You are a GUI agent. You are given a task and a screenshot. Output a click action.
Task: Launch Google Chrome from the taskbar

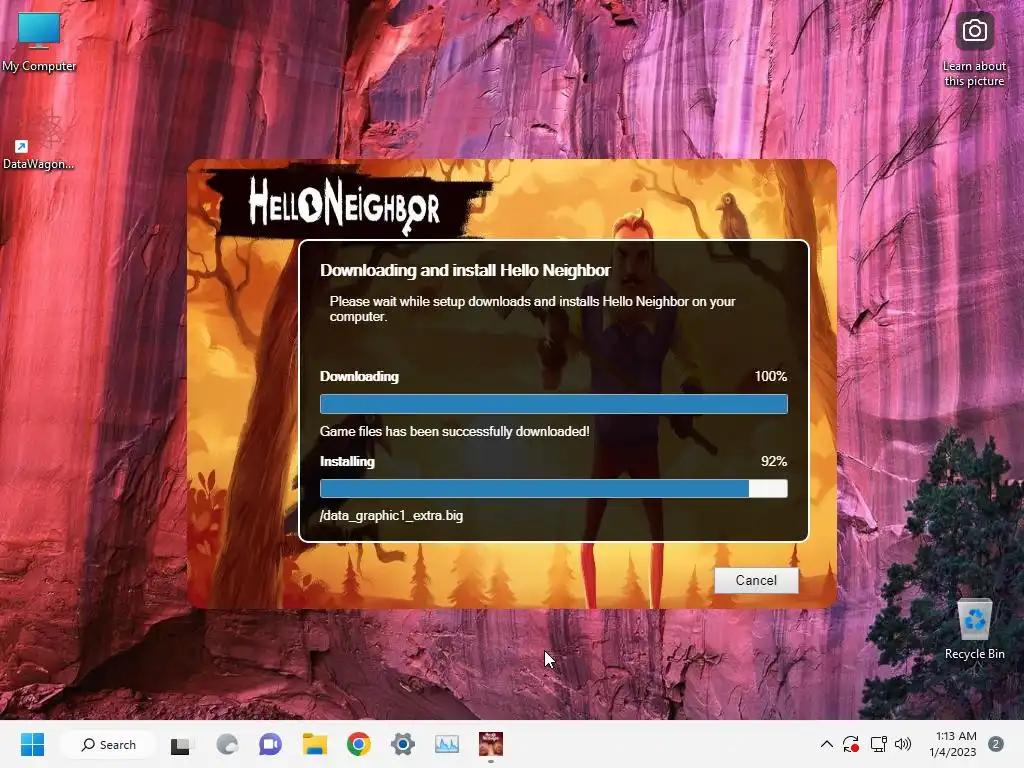(359, 744)
